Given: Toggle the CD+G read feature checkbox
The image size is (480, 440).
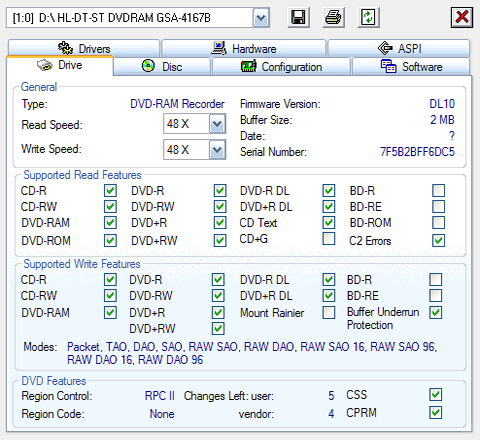Looking at the screenshot, I should (329, 239).
